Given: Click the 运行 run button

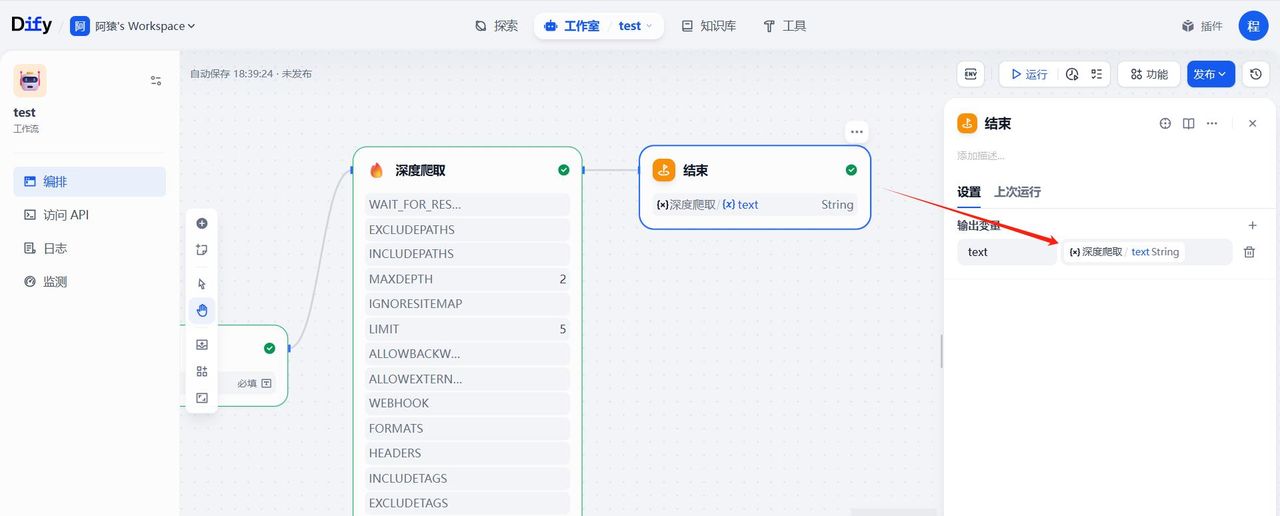Looking at the screenshot, I should (1029, 74).
